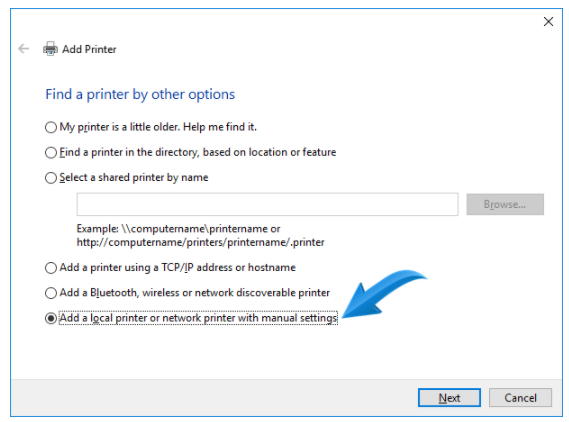This screenshot has width=569, height=422.
Task: Cancel the Add Printer wizard
Action: pyautogui.click(x=520, y=398)
